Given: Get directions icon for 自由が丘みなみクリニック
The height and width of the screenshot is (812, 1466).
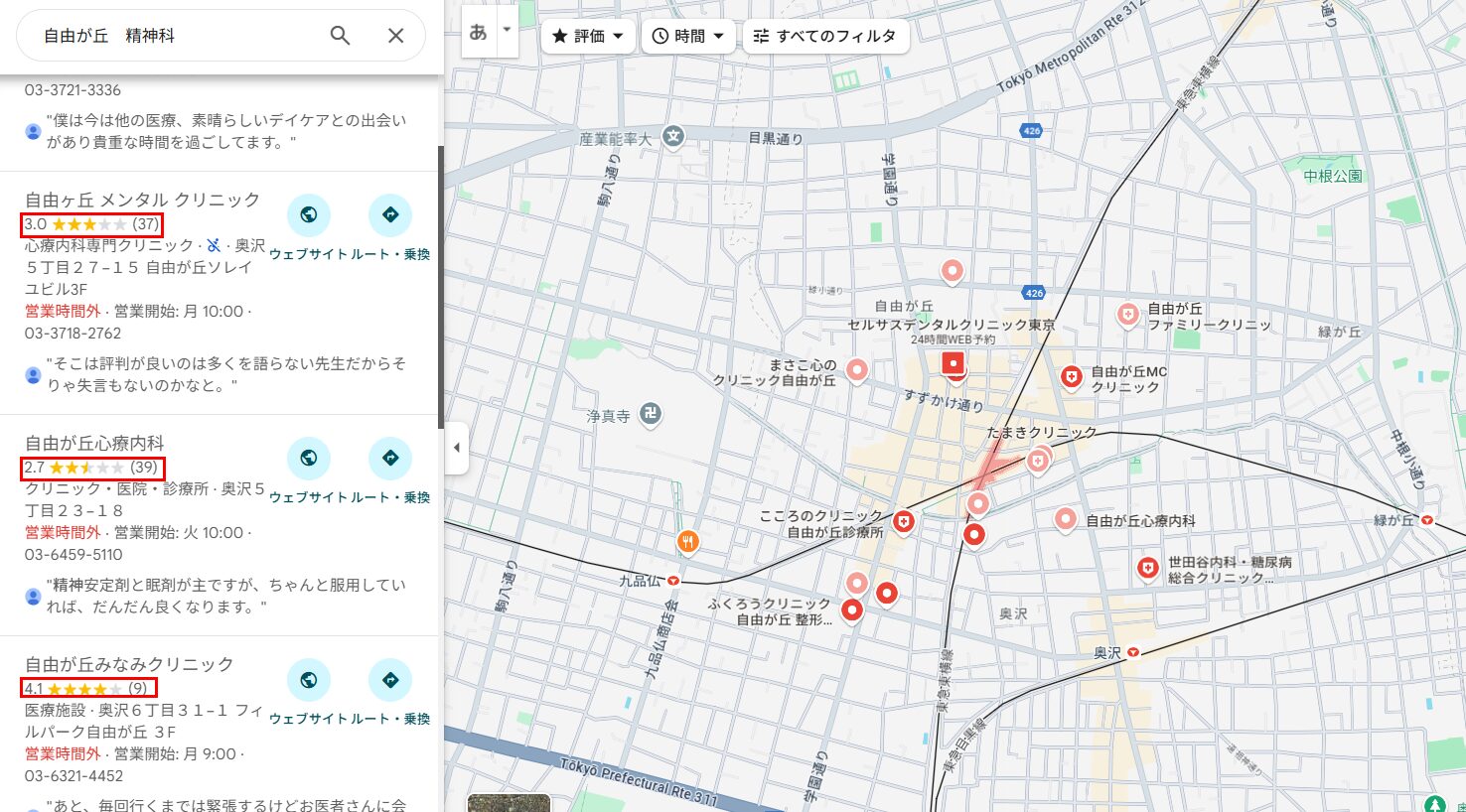Looking at the screenshot, I should click(390, 680).
